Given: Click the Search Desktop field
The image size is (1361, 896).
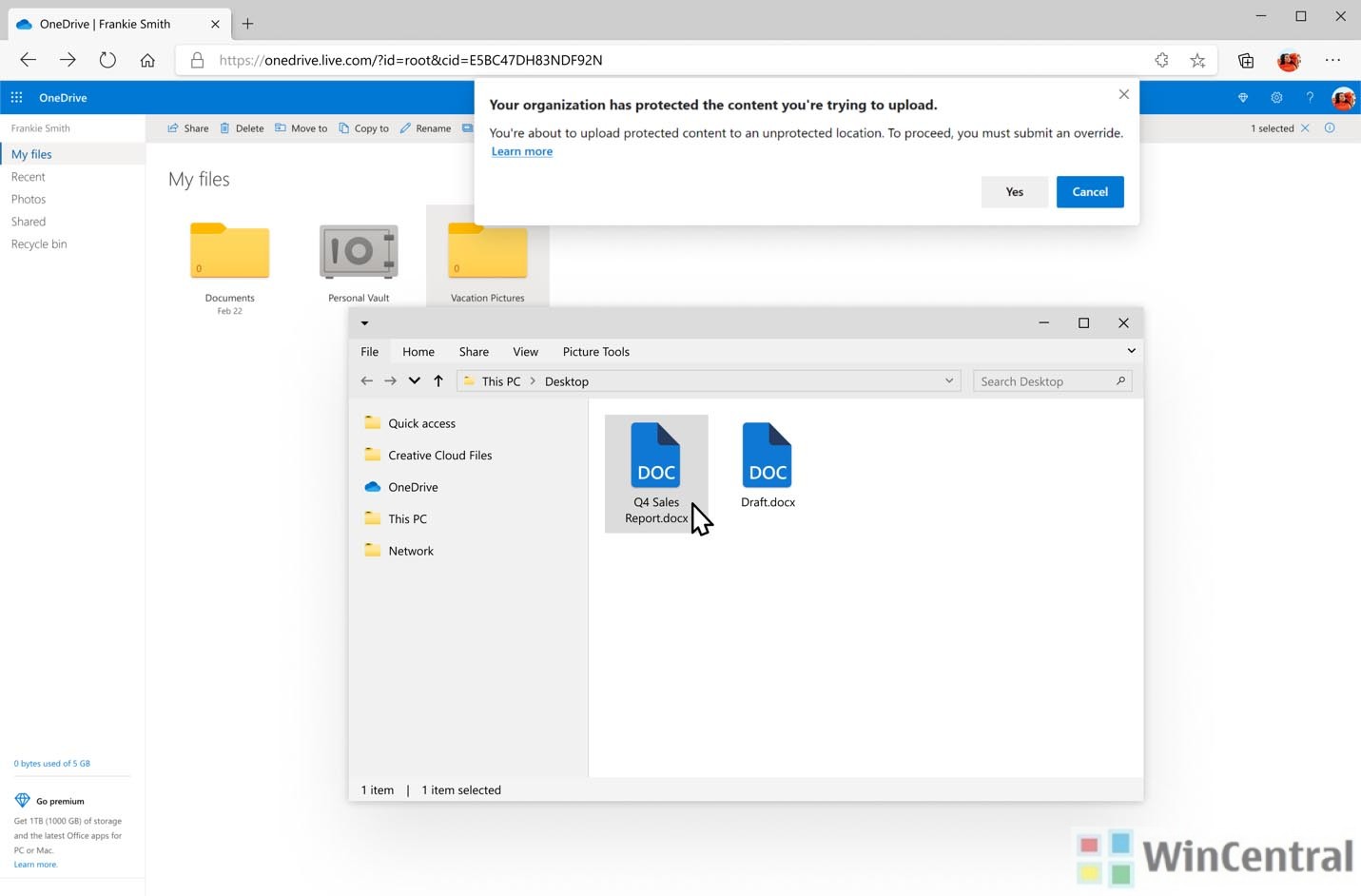Looking at the screenshot, I should click(1052, 381).
